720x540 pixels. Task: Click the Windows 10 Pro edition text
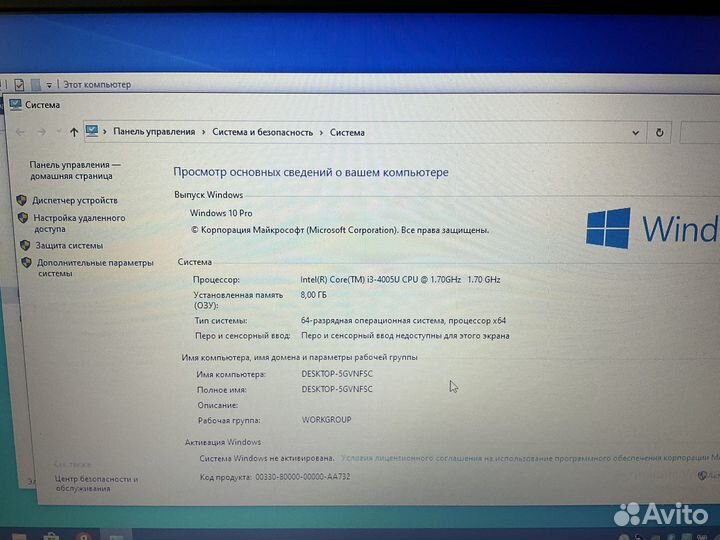221,213
